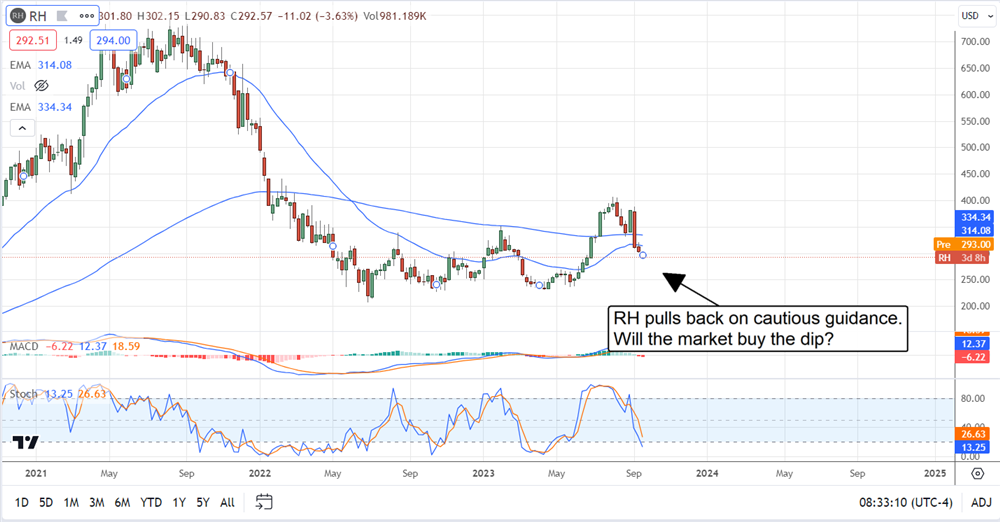Open the USD currency dropdown
This screenshot has height=522, width=1000.
point(976,16)
